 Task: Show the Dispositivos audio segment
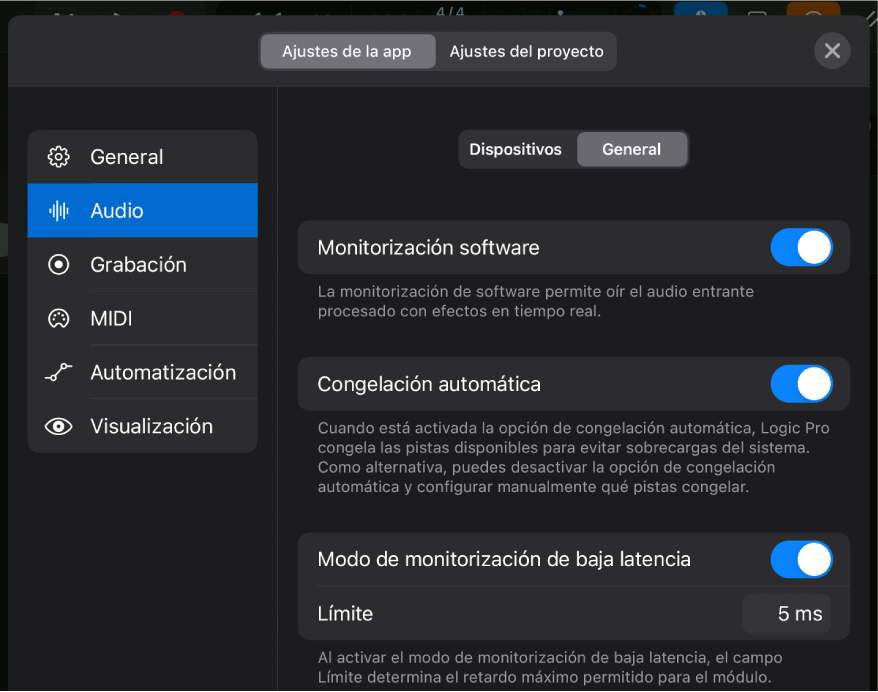click(x=515, y=150)
